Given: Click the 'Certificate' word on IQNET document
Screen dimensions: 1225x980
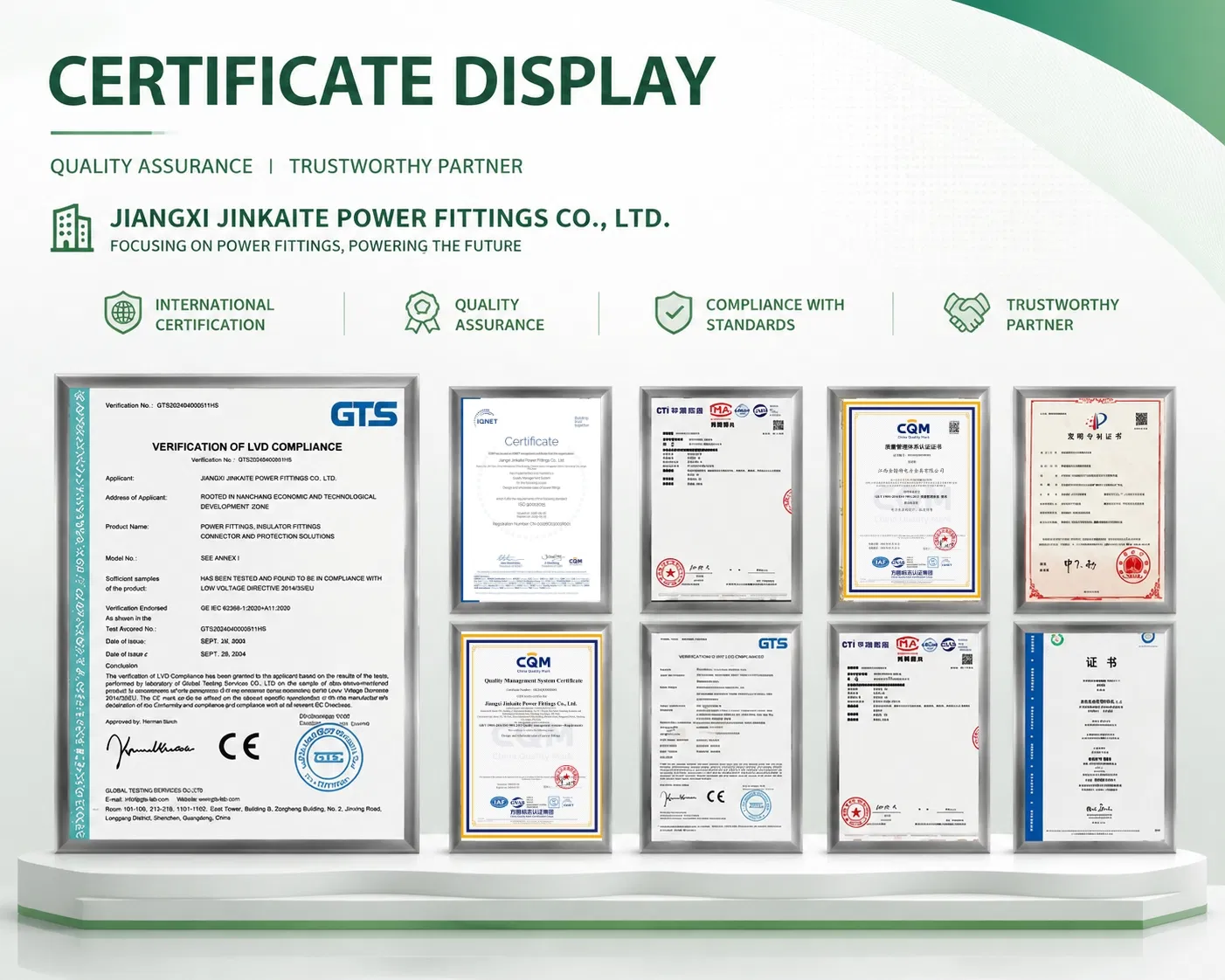Looking at the screenshot, I should click(531, 442).
